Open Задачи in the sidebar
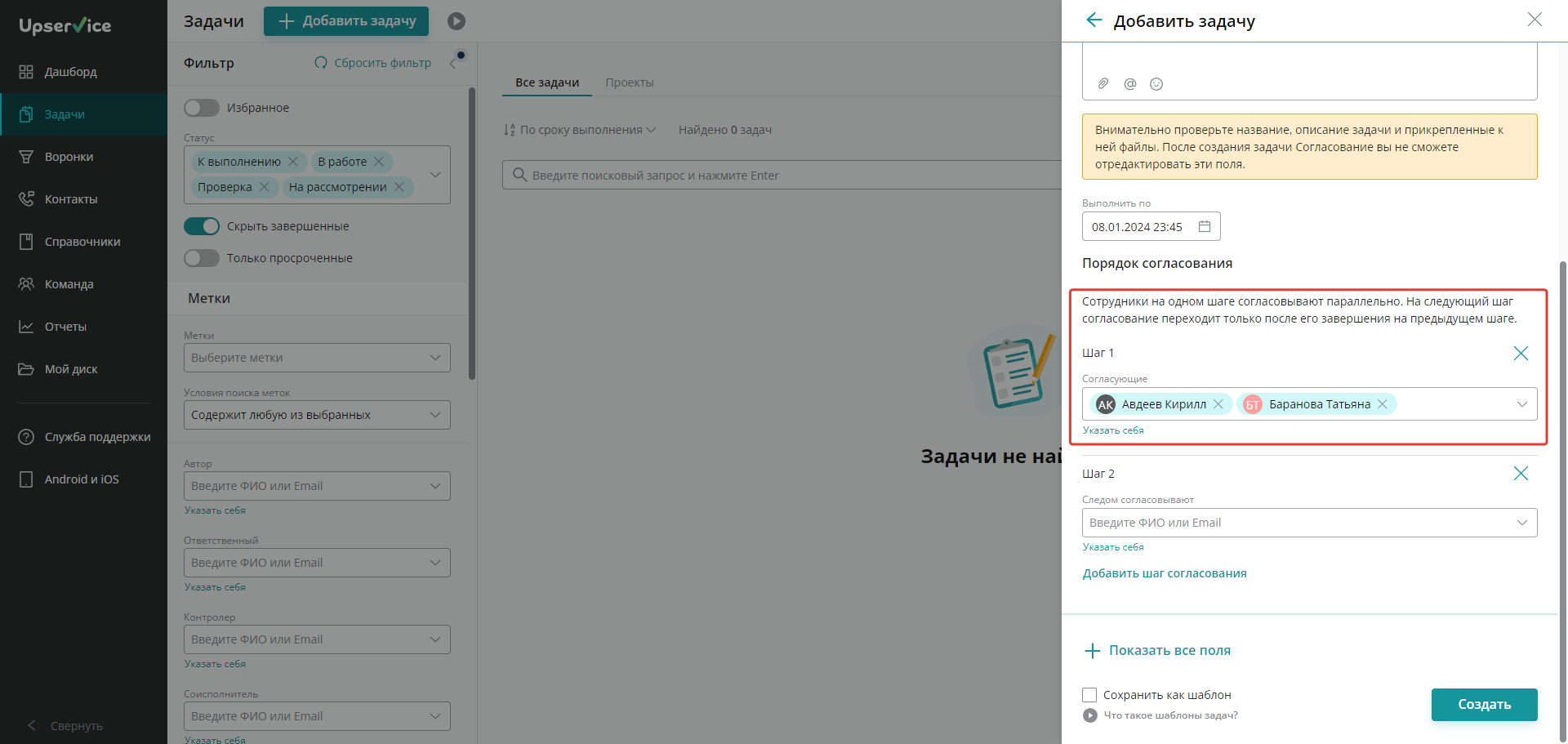This screenshot has height=744, width=1568. (x=83, y=114)
